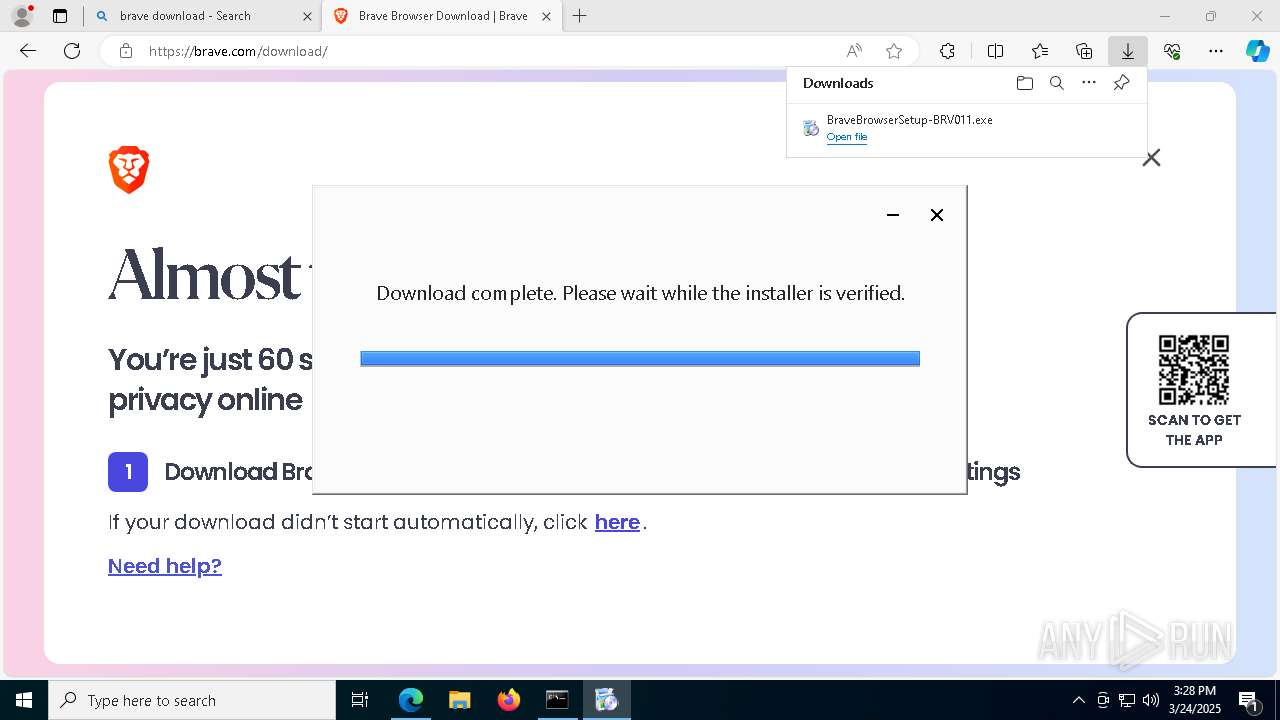Screen dimensions: 1280x720
Task: Open the tab actions menu icon
Action: (60, 16)
